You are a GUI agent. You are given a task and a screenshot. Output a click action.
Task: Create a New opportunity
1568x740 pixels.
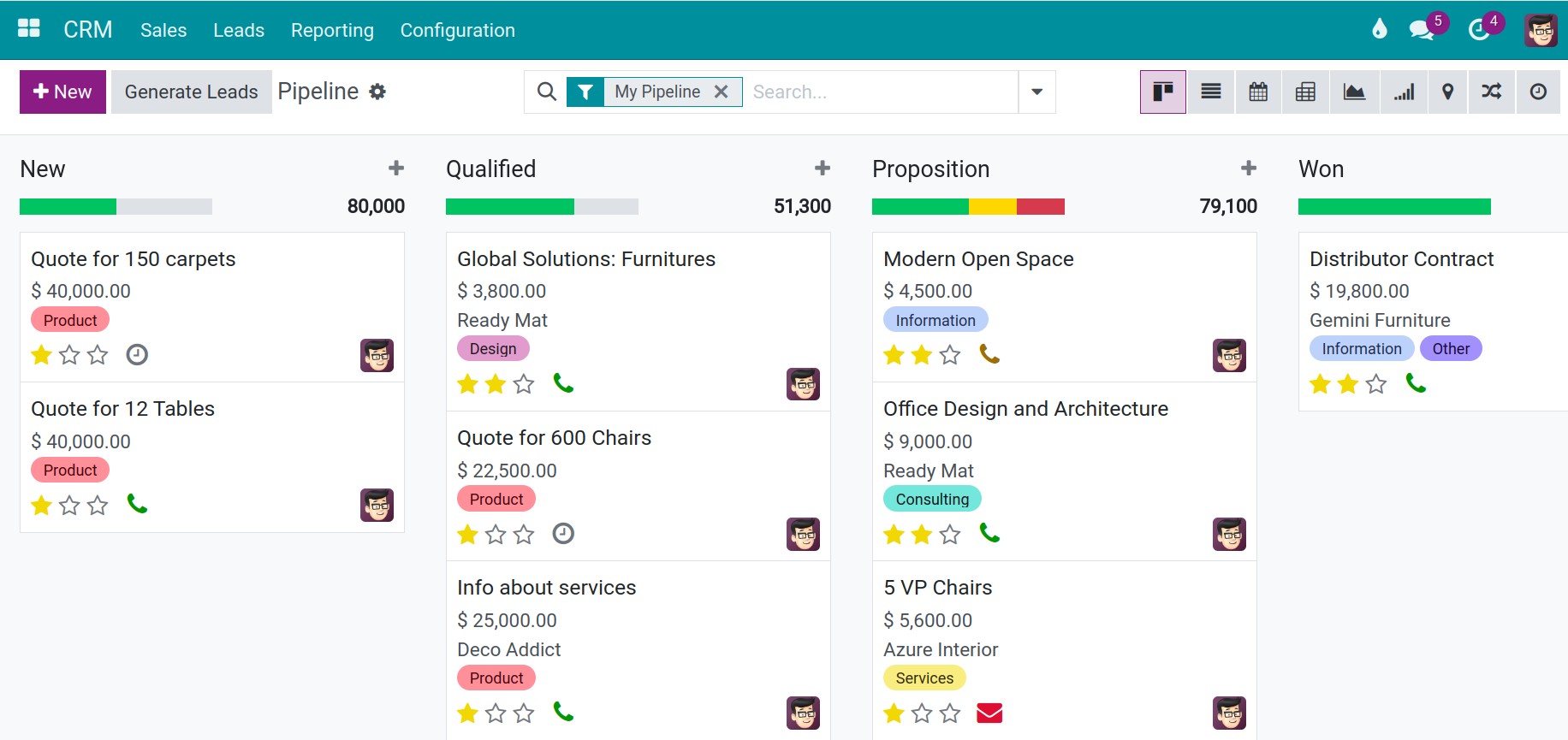pyautogui.click(x=62, y=92)
